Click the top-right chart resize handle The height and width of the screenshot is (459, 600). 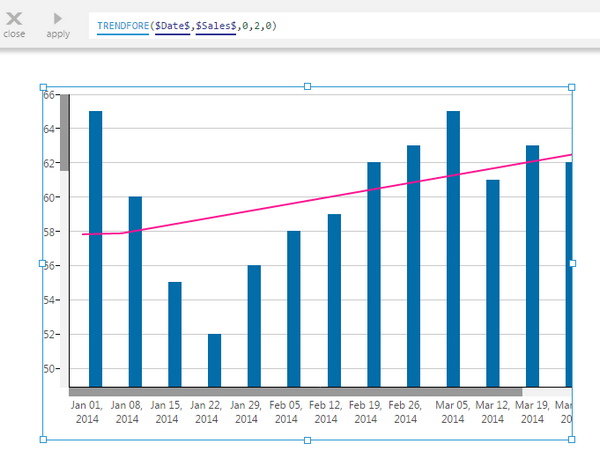571,87
